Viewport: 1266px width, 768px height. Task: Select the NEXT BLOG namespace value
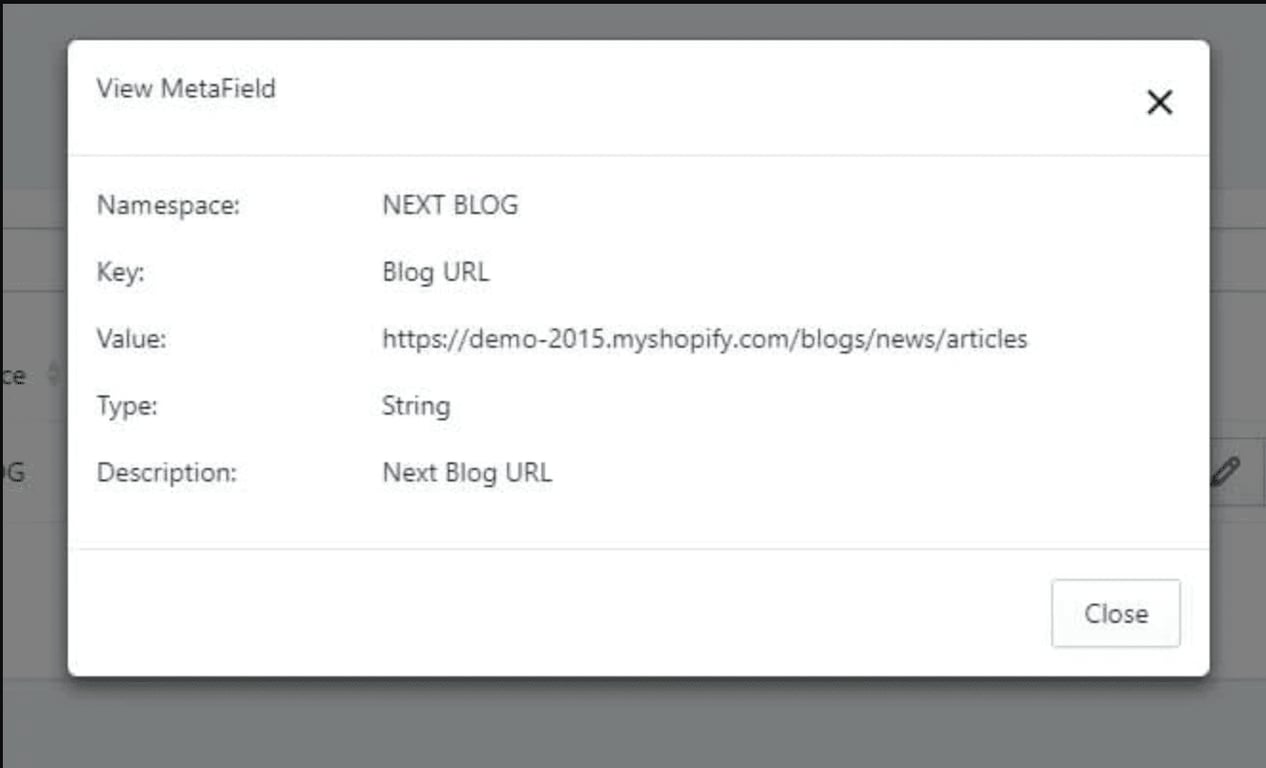[450, 206]
